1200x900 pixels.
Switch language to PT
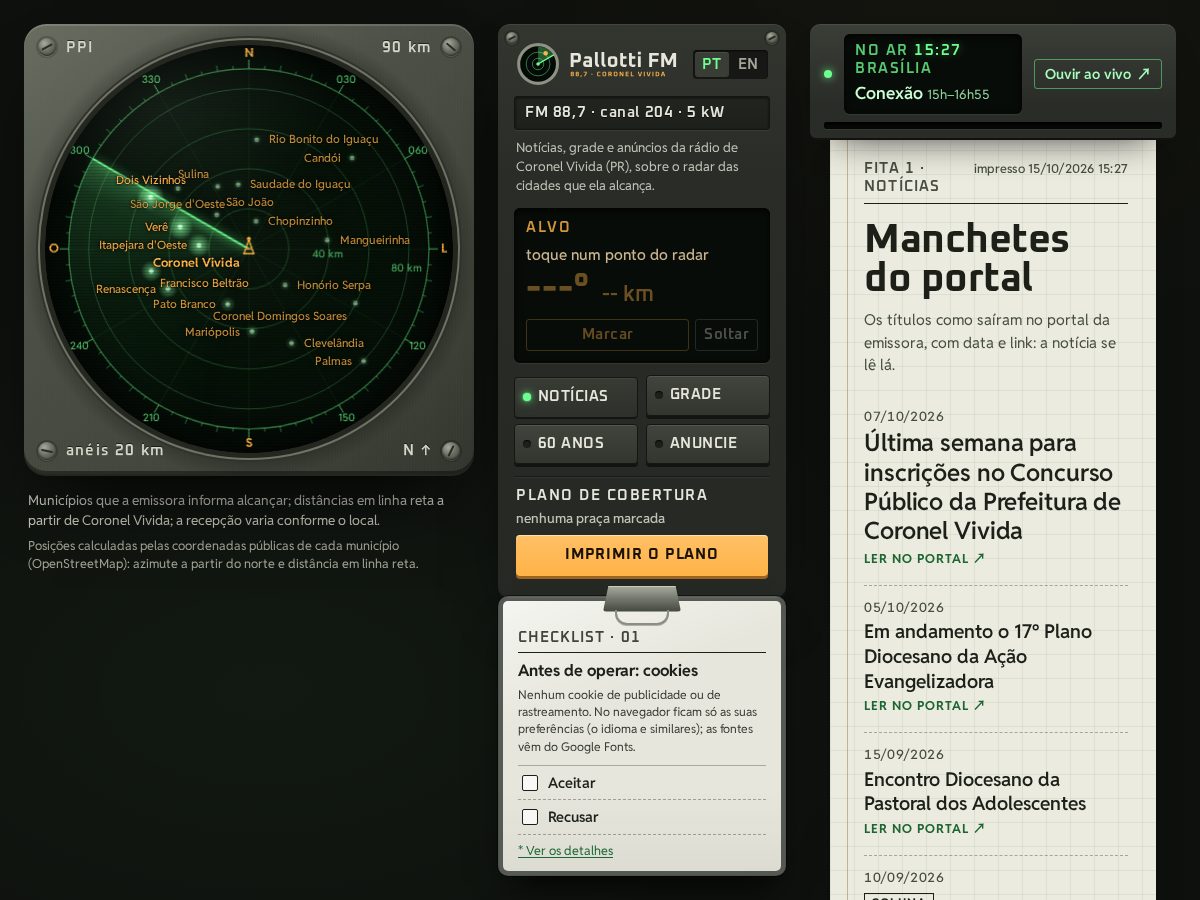pos(711,64)
